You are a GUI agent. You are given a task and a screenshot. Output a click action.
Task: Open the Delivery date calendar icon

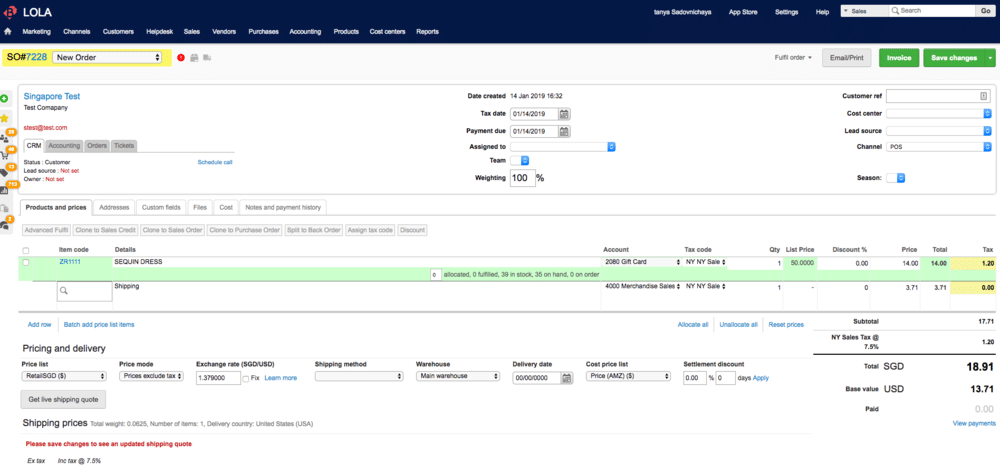tap(567, 378)
